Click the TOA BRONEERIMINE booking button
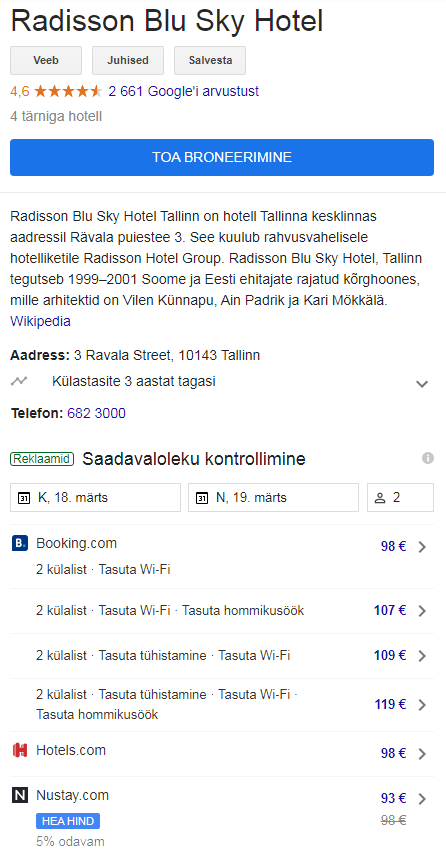Viewport: 446px width, 853px height. tap(222, 157)
